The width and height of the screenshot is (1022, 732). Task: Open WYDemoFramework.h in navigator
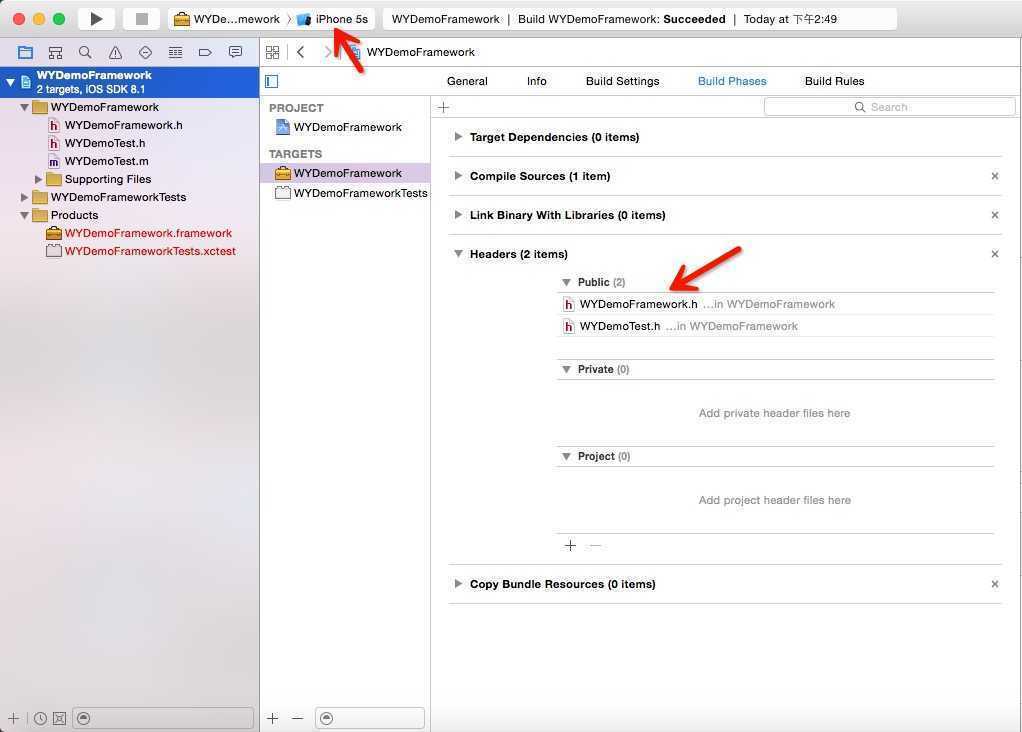[123, 125]
